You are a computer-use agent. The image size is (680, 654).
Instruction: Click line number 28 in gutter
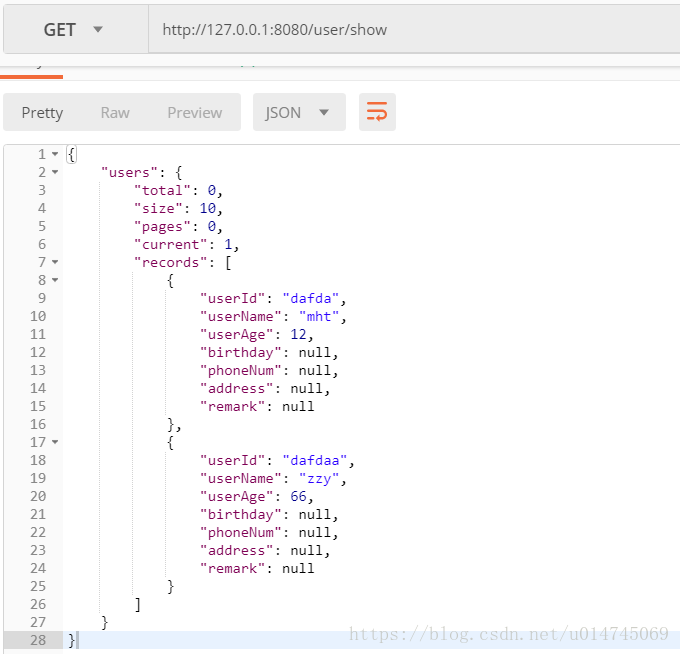(38, 640)
